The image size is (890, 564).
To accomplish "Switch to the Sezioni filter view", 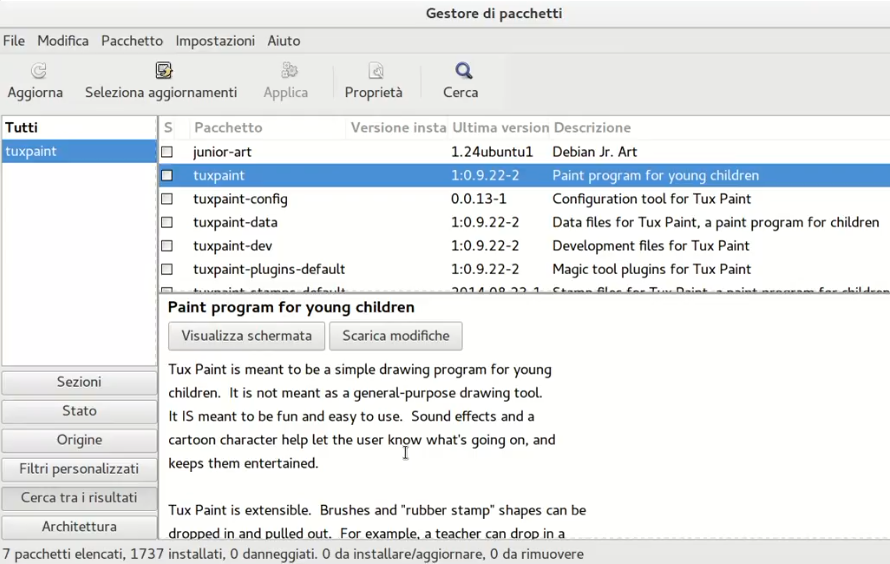I will click(79, 382).
